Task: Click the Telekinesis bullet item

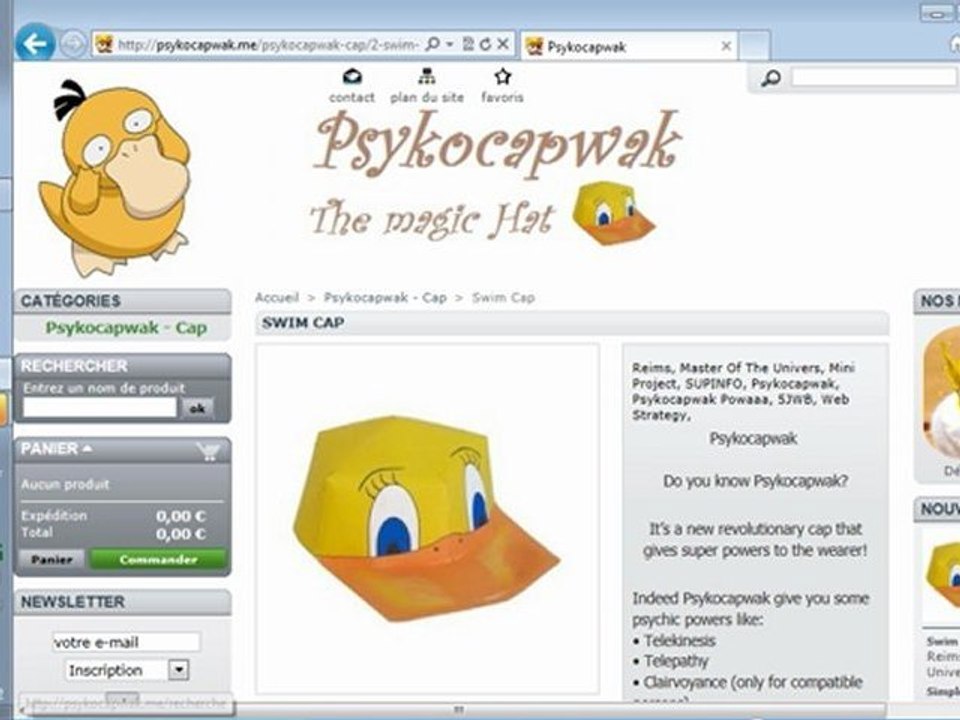Action: pos(680,640)
